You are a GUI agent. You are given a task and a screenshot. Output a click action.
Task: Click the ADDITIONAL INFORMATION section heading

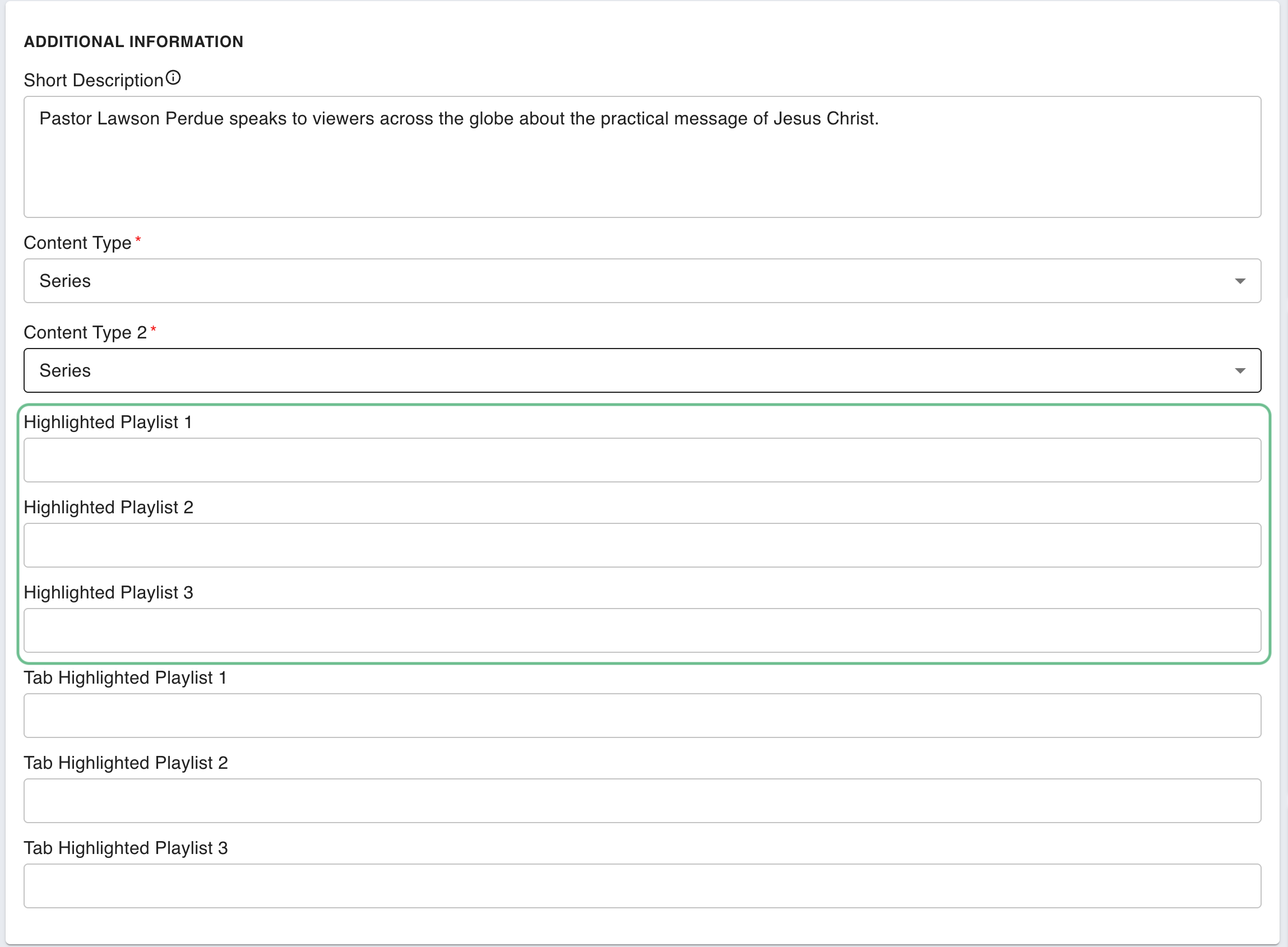tap(133, 42)
